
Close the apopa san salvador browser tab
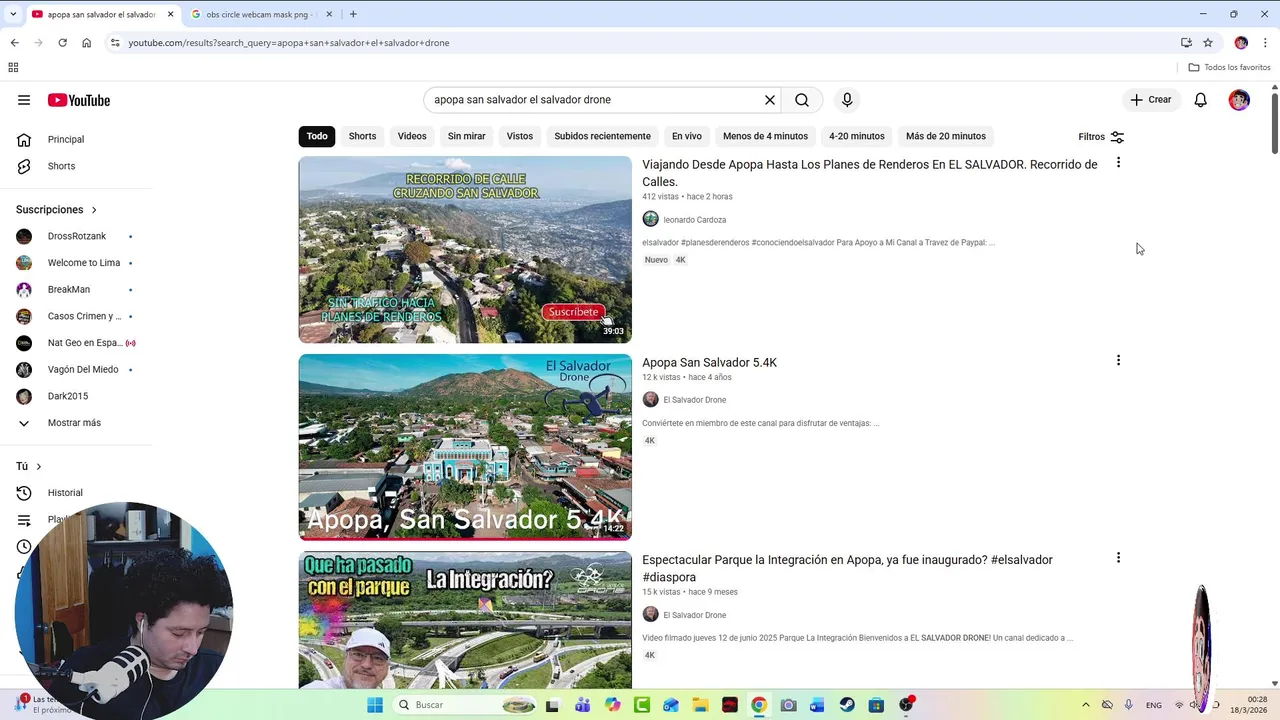171,14
